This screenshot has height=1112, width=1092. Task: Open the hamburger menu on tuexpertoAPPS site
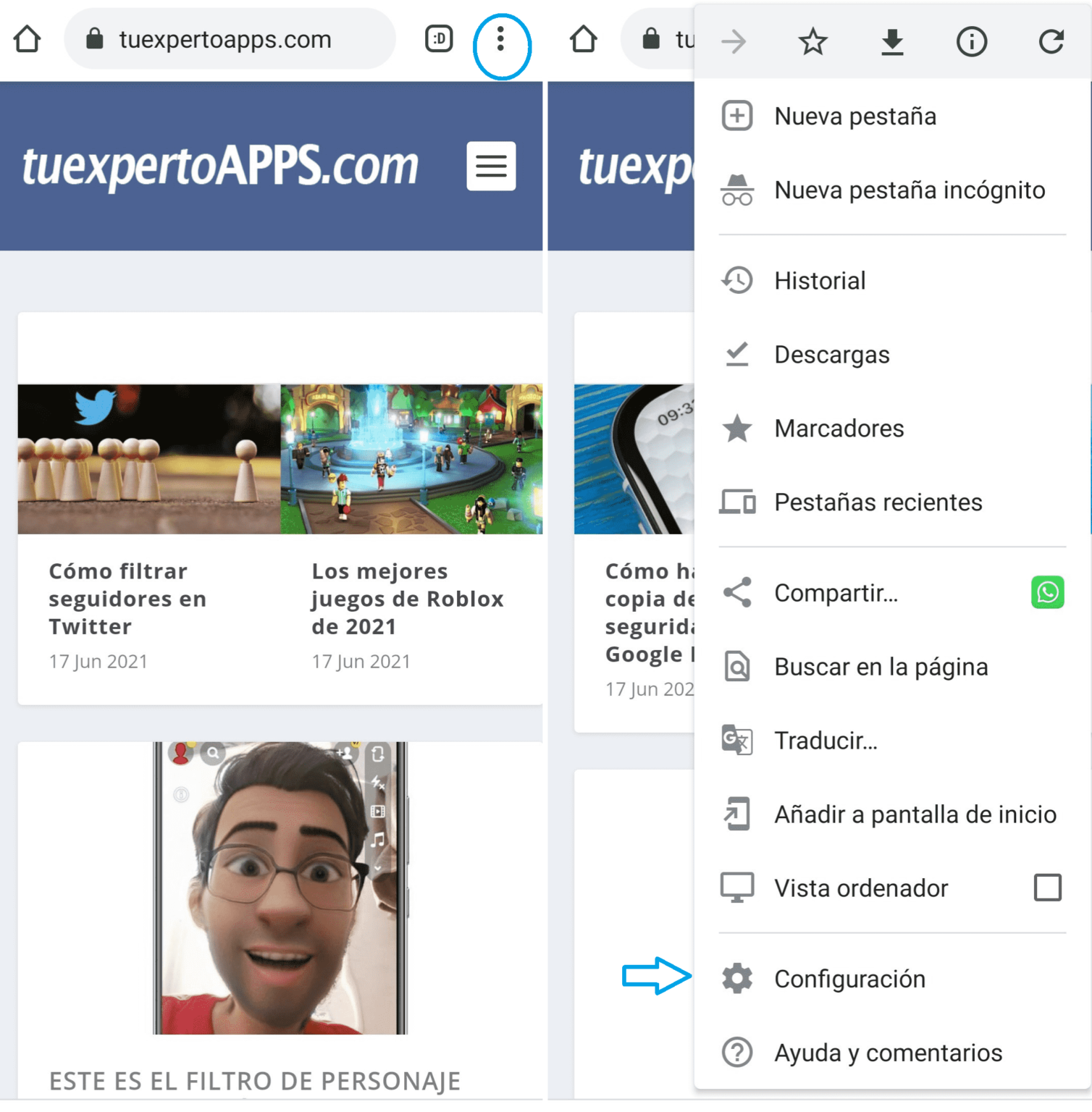click(x=491, y=167)
